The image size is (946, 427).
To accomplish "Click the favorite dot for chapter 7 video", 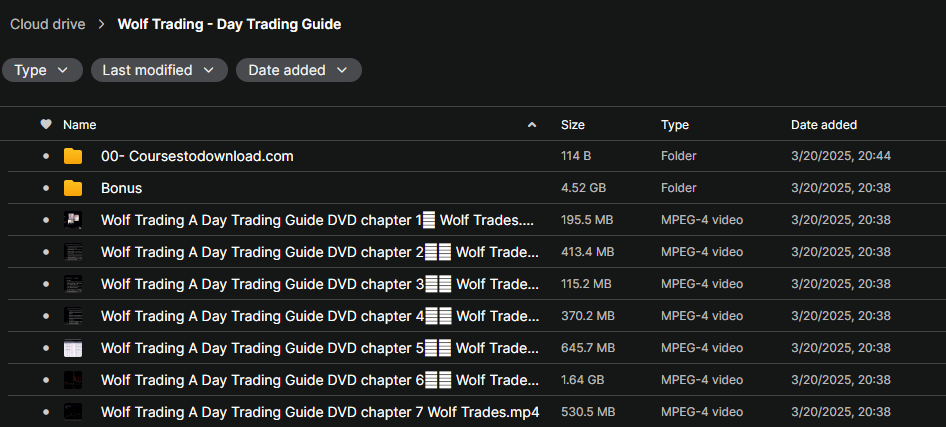I will pos(46,412).
